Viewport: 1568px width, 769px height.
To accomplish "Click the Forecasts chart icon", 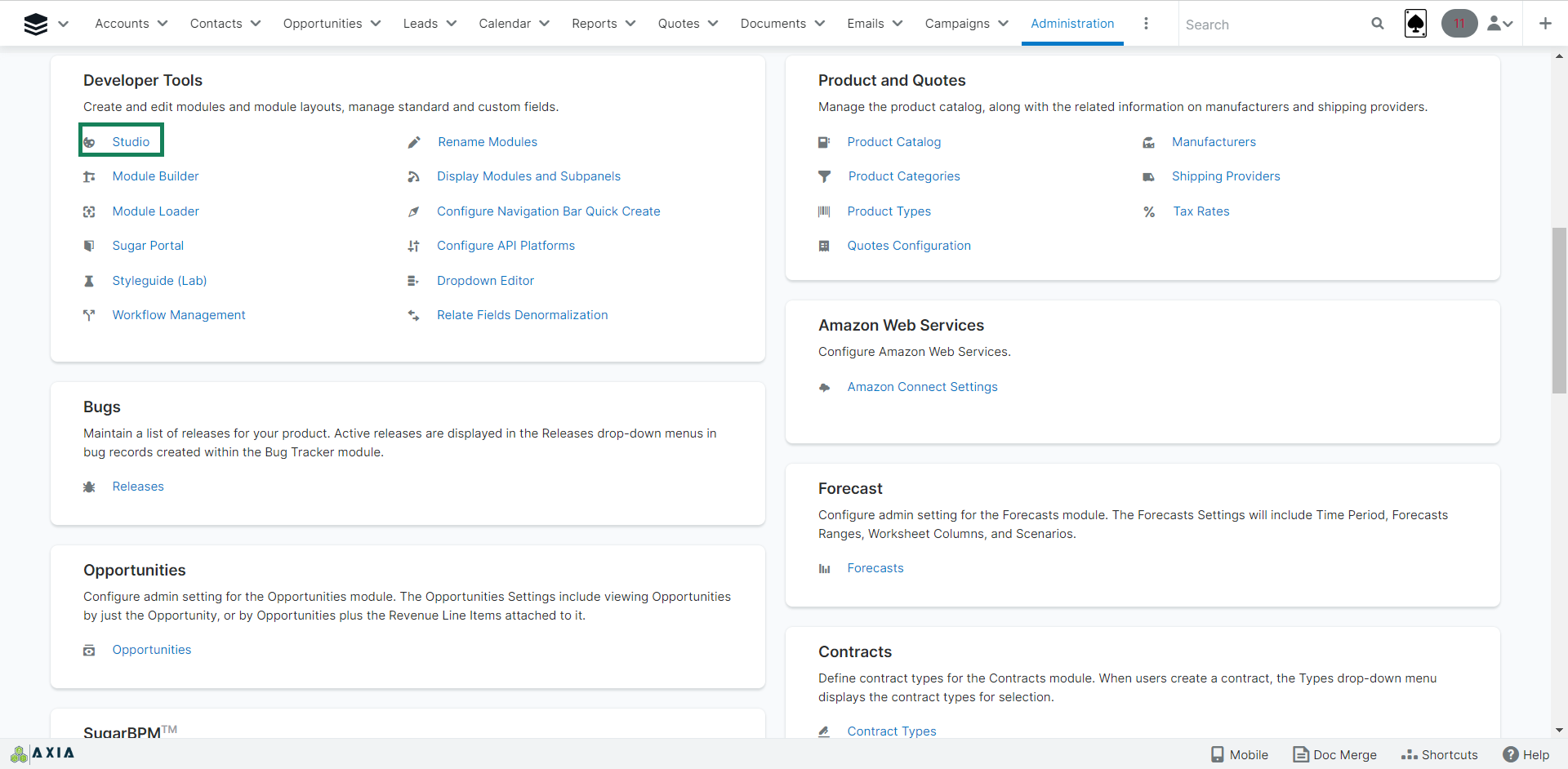I will click(x=824, y=568).
